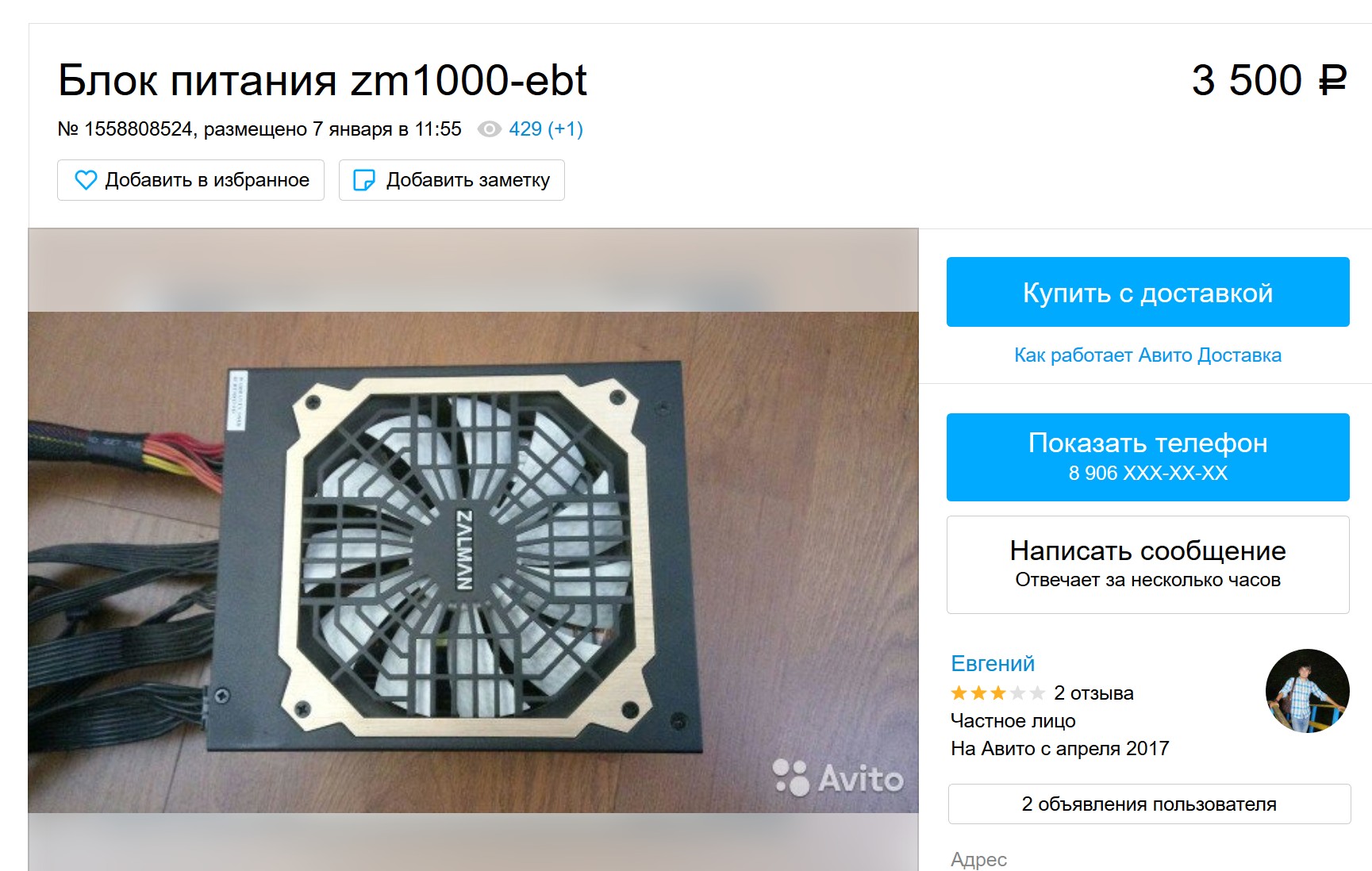Open the Zalman power supply photo

pos(473,562)
